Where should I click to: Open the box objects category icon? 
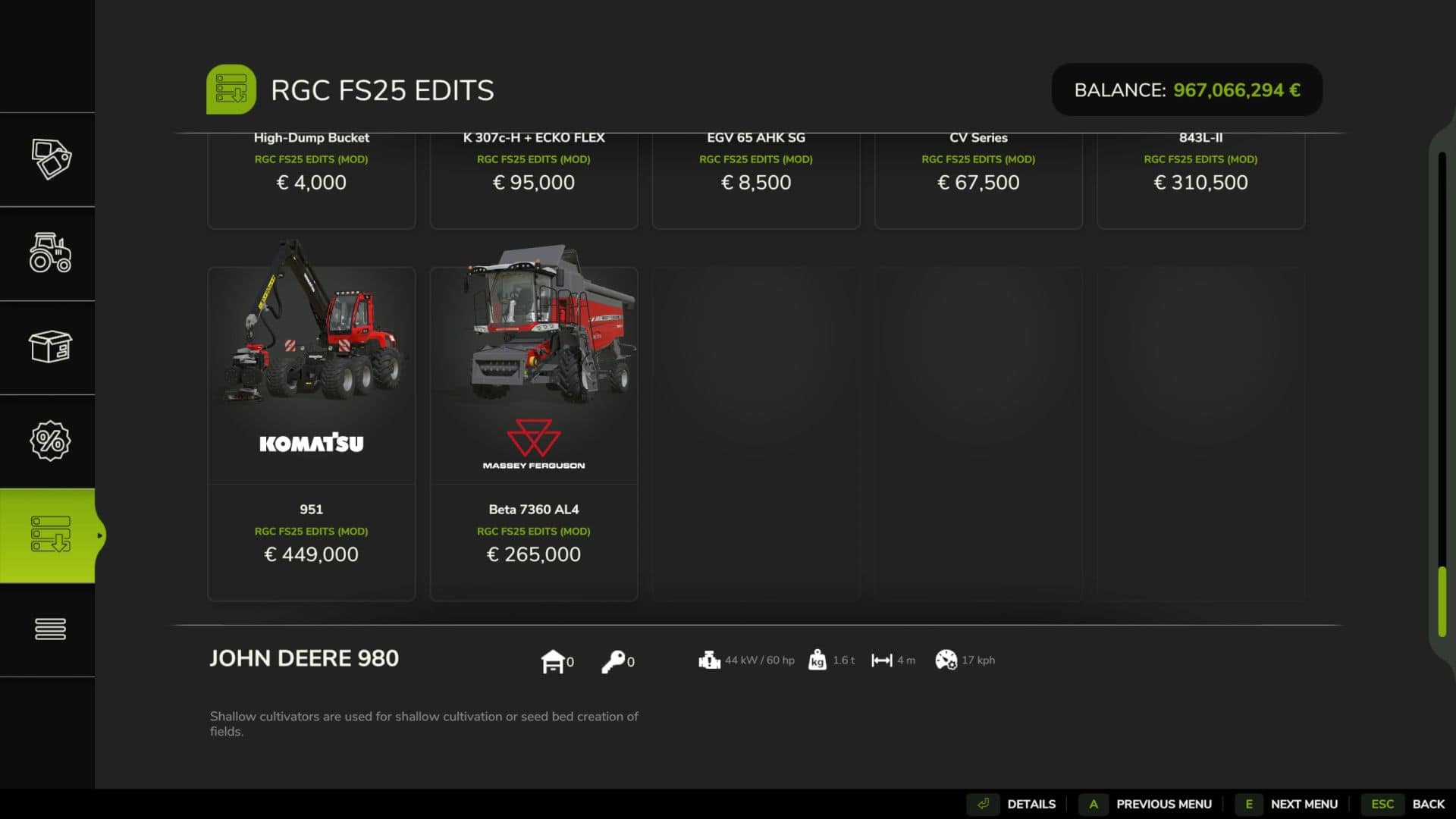tap(51, 347)
